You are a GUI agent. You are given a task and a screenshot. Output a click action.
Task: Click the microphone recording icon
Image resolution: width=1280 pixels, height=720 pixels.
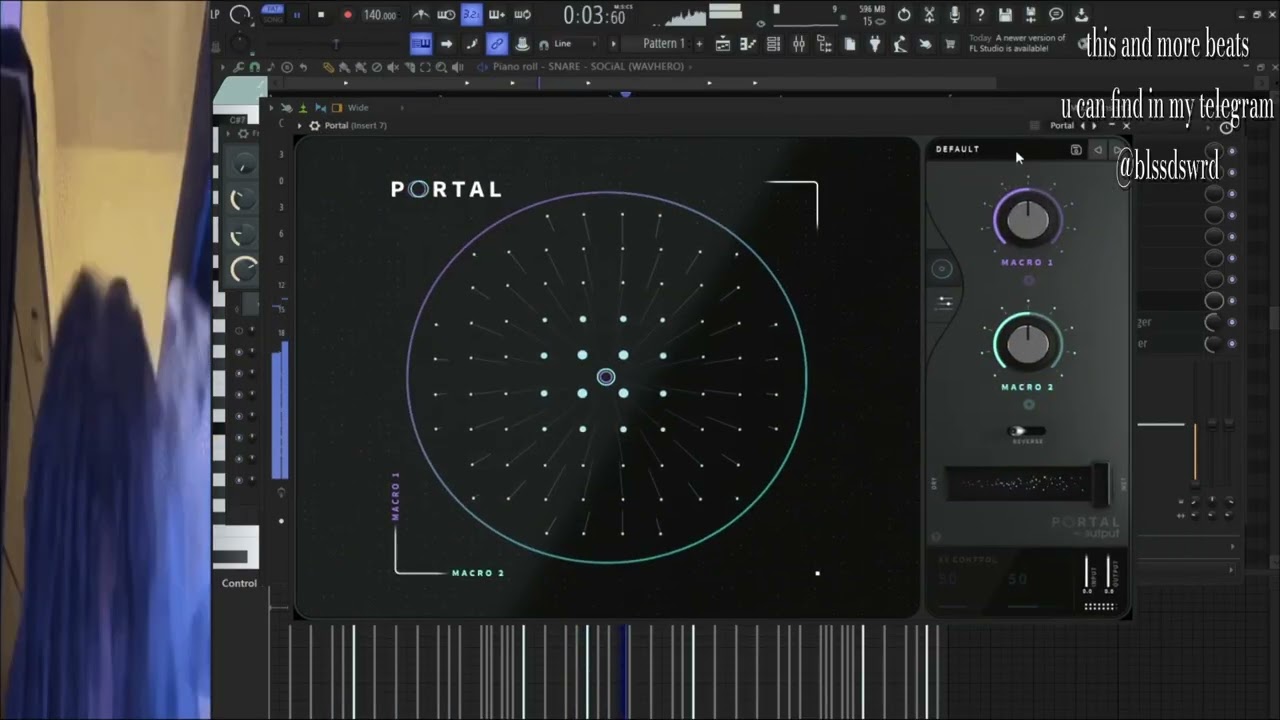pos(954,15)
